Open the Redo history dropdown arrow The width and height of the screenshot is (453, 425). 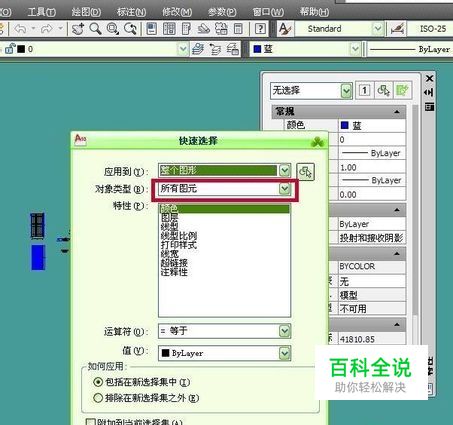click(x=60, y=29)
